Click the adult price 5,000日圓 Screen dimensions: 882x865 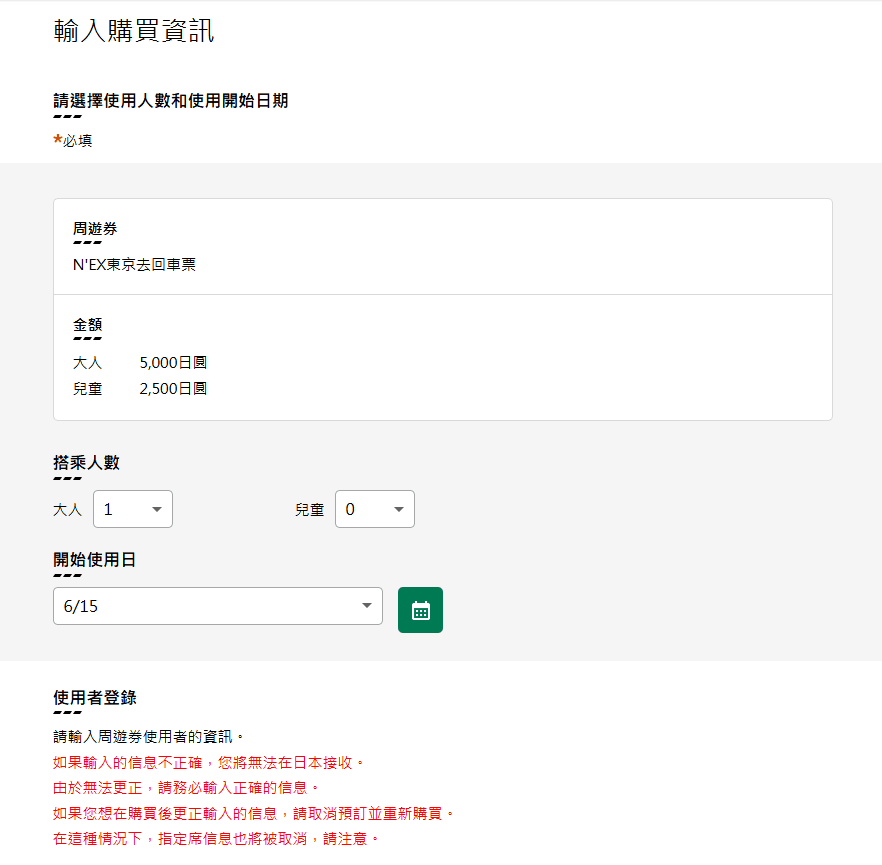pyautogui.click(x=173, y=363)
